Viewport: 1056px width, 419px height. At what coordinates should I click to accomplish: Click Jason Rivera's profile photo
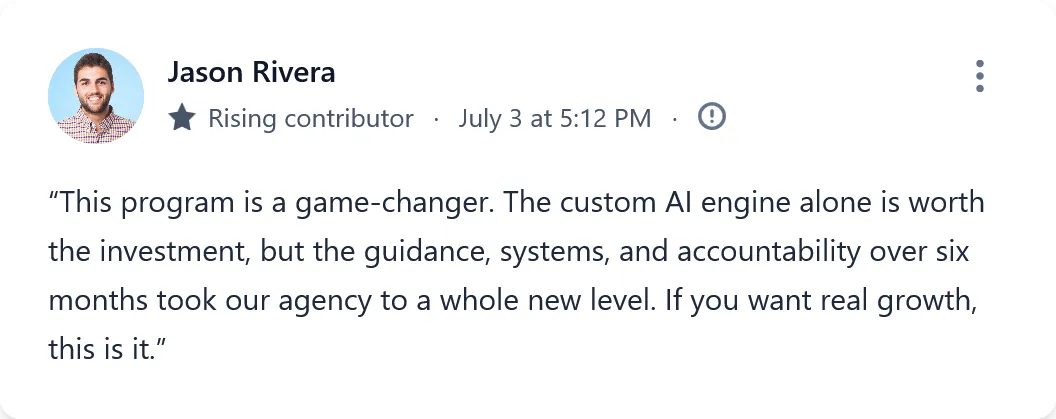96,96
